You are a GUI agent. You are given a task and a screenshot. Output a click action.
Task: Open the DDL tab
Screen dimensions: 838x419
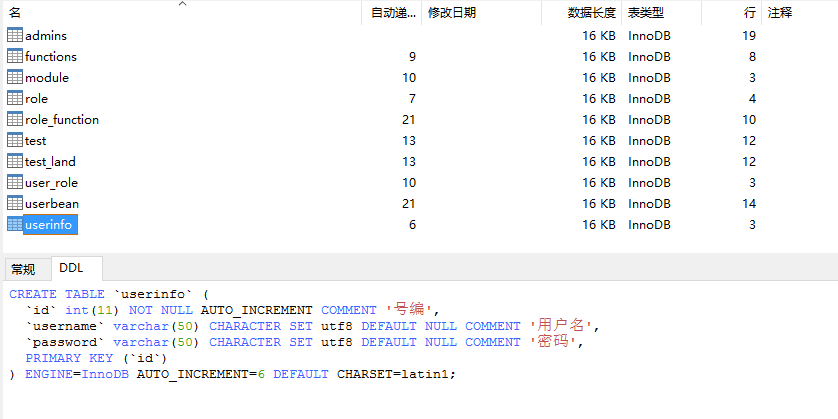tap(72, 268)
